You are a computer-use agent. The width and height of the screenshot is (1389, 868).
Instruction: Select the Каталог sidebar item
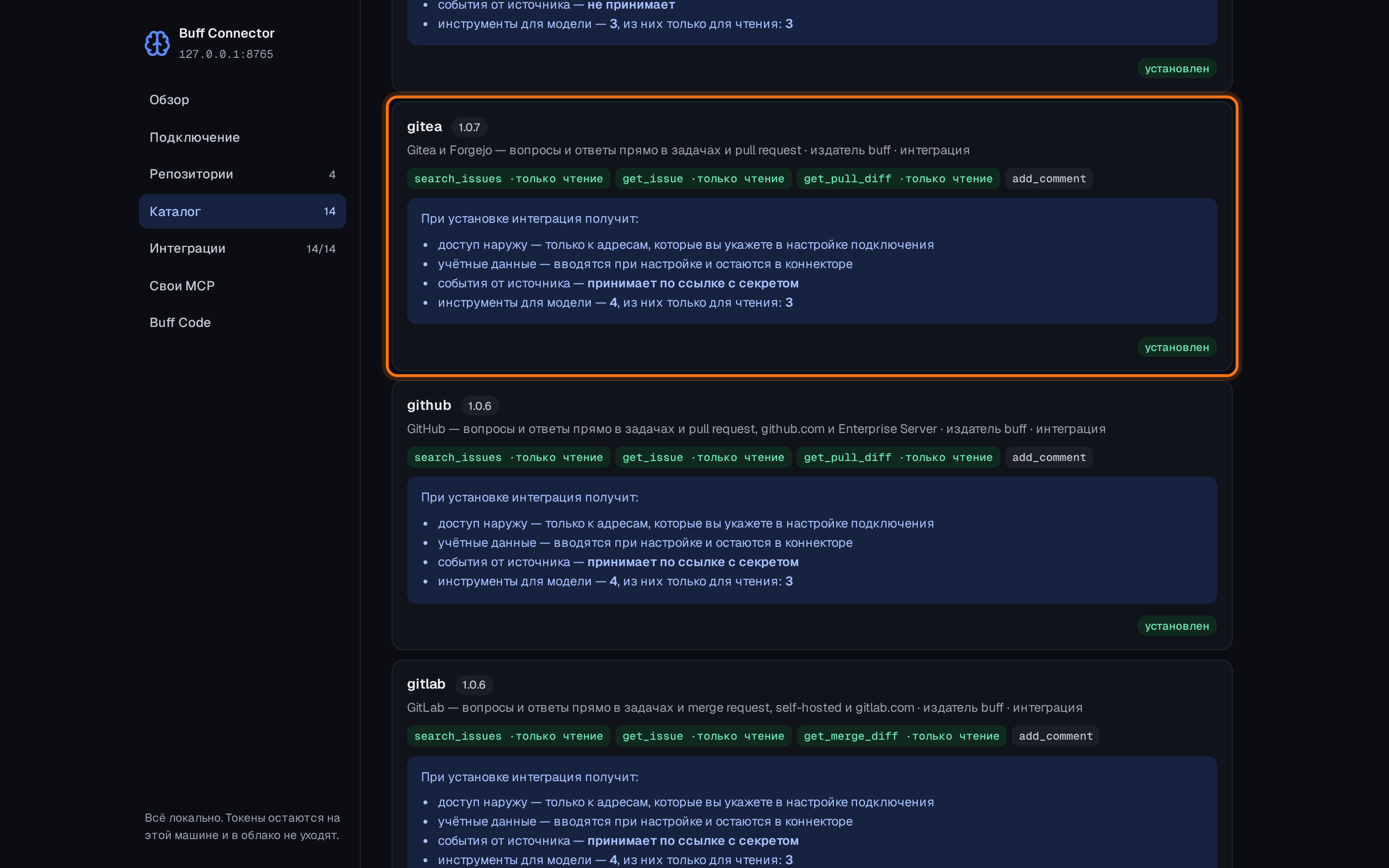[242, 211]
